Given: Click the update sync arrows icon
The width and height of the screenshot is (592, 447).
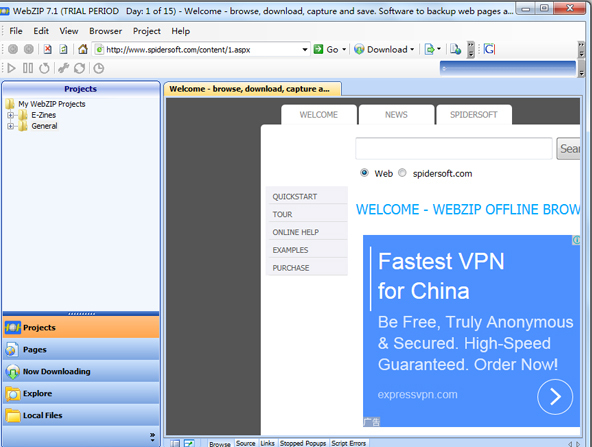Looking at the screenshot, I should click(79, 68).
